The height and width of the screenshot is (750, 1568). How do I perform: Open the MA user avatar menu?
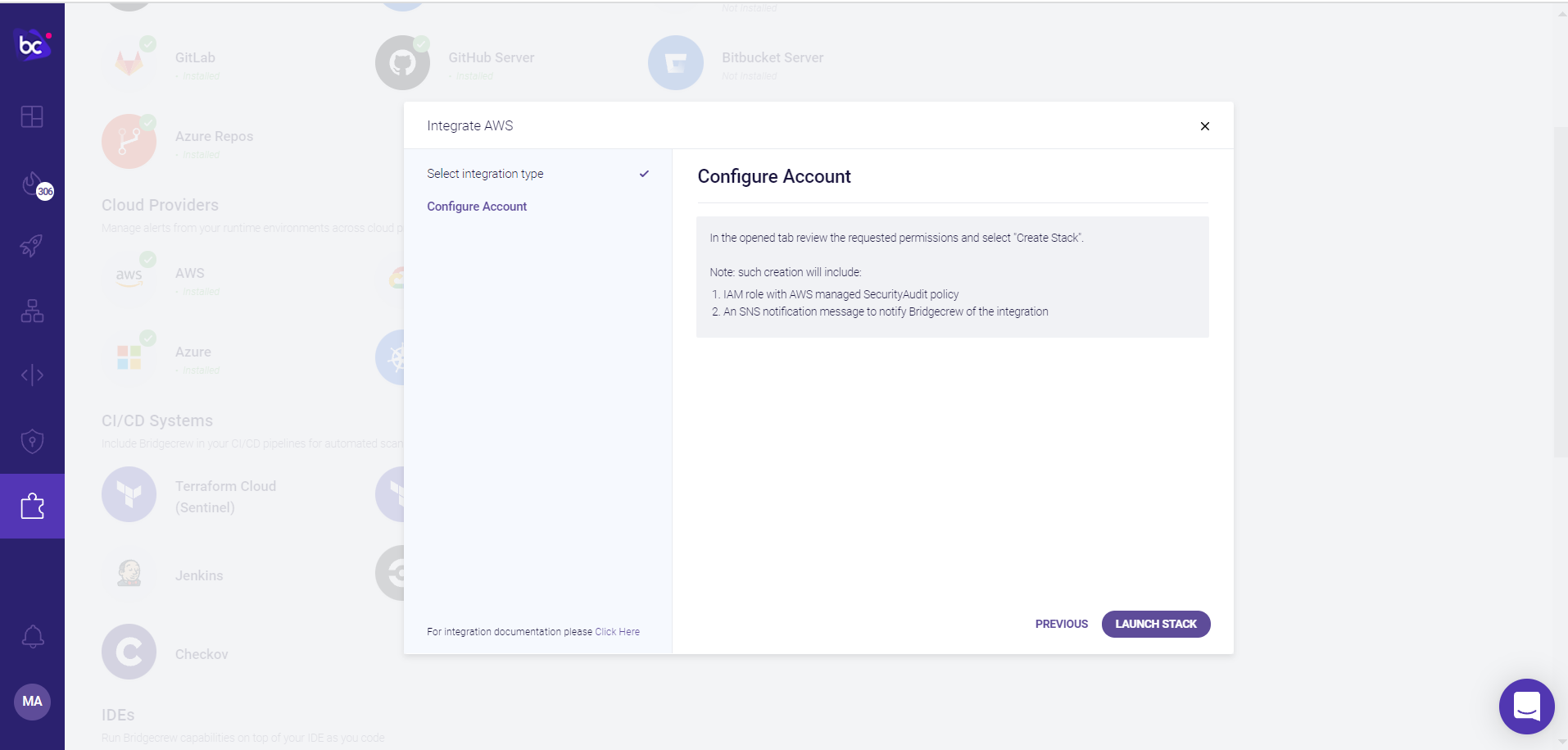(32, 702)
